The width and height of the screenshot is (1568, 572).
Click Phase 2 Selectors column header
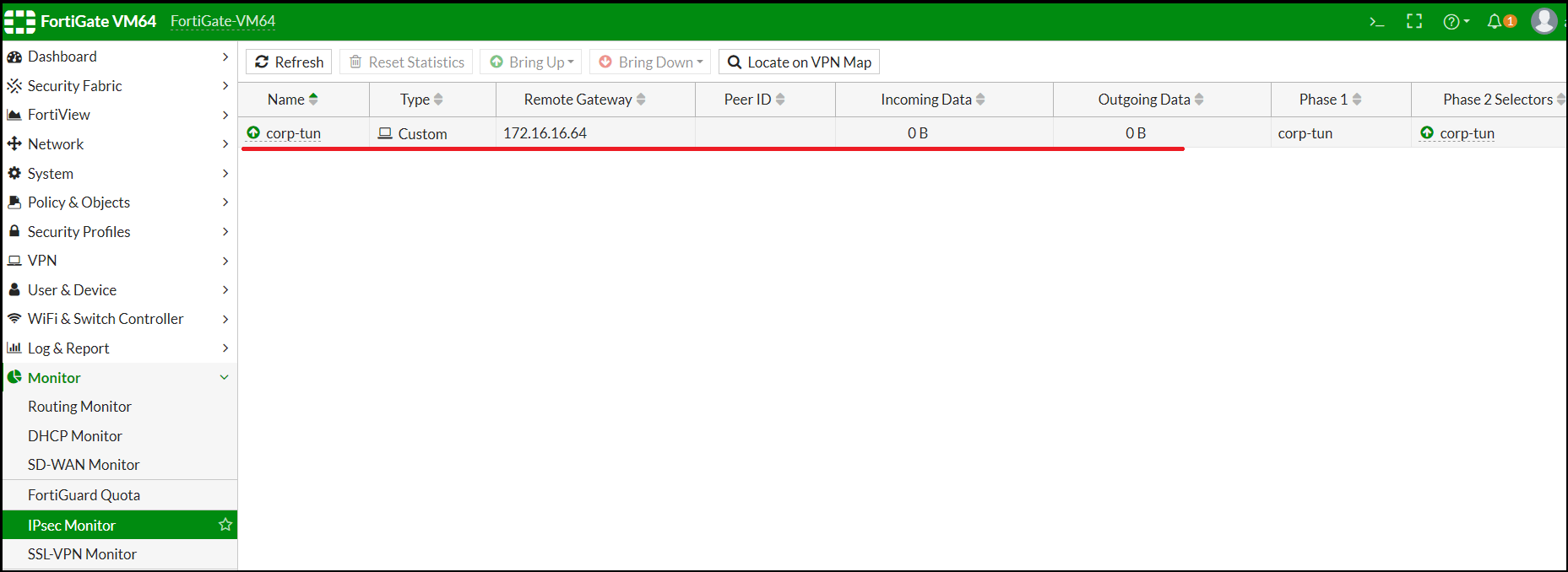[1489, 100]
